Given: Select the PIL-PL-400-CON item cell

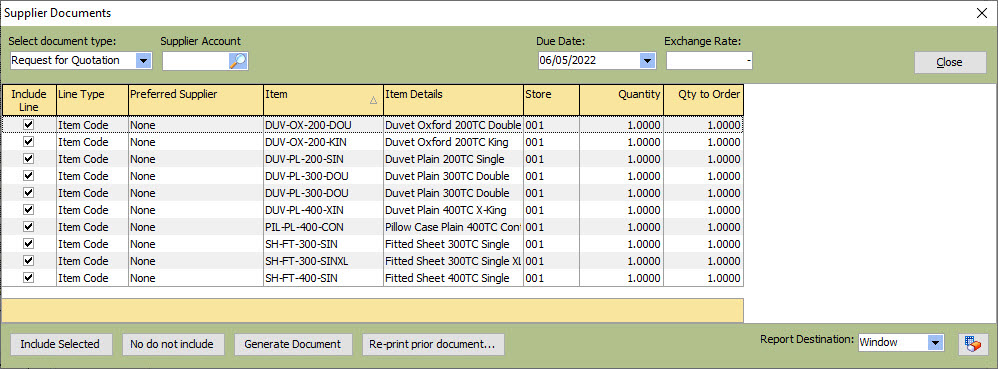Looking at the screenshot, I should pos(323,227).
